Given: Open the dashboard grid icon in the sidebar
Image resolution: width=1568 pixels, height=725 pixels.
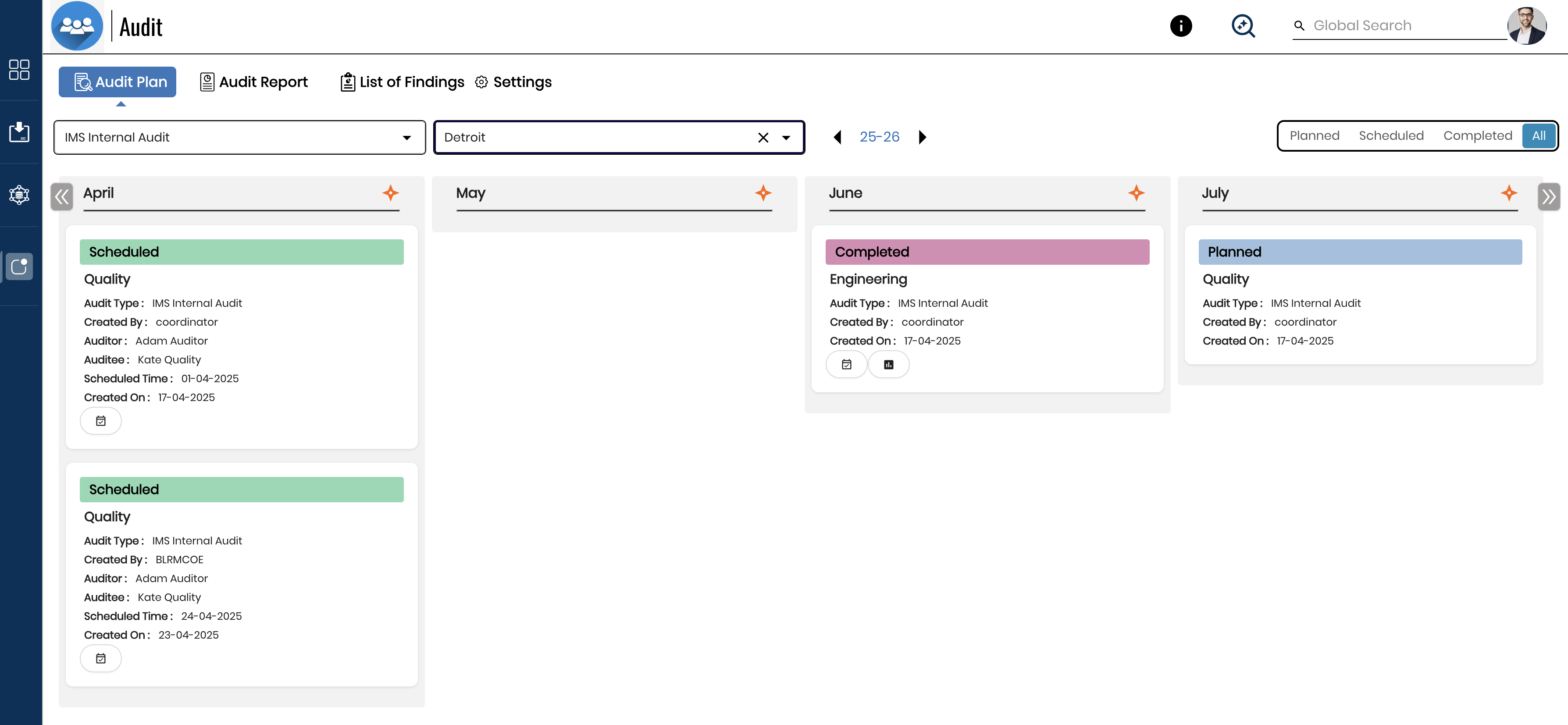Looking at the screenshot, I should coord(19,70).
